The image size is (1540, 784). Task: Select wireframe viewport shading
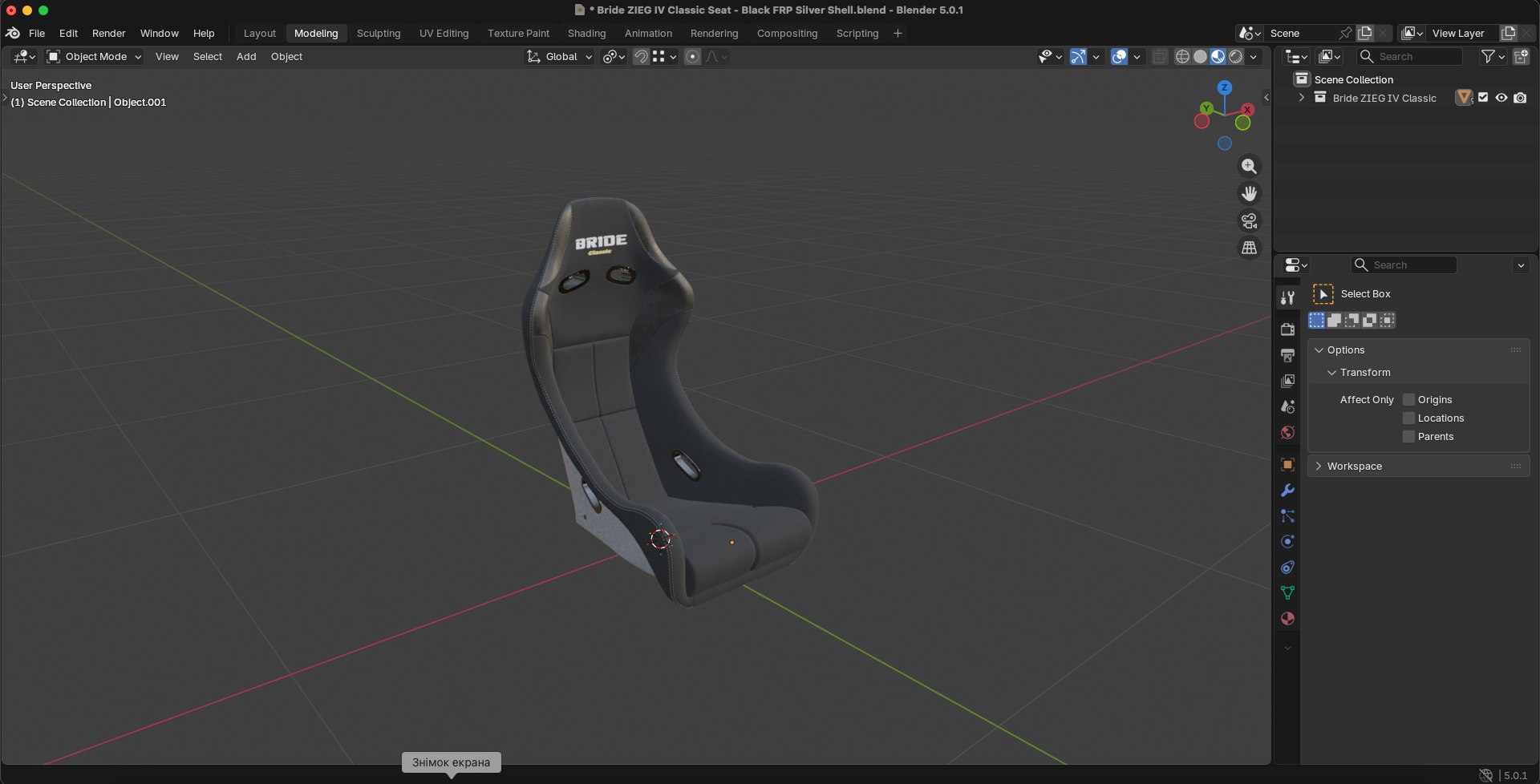coord(1182,56)
